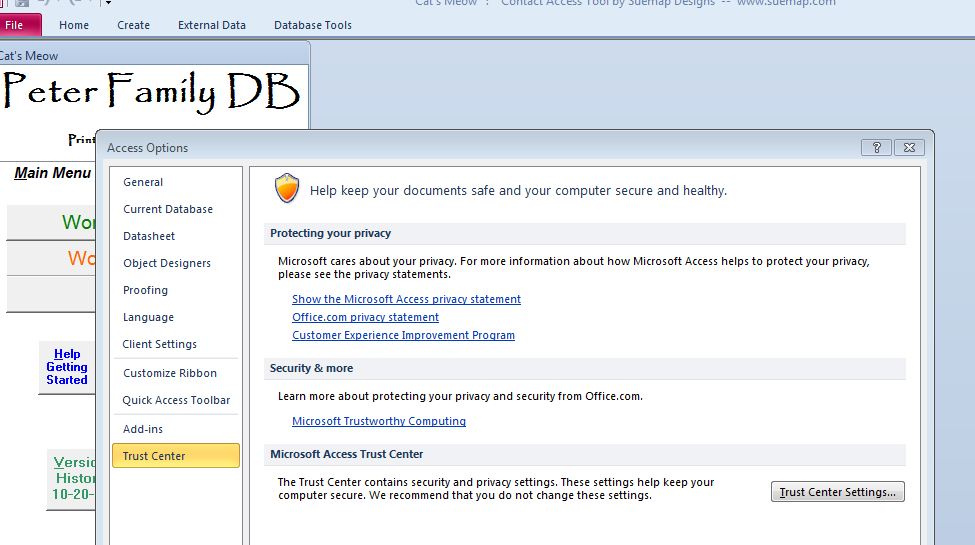
Task: Click the Trust Center Settings button
Action: click(x=838, y=491)
